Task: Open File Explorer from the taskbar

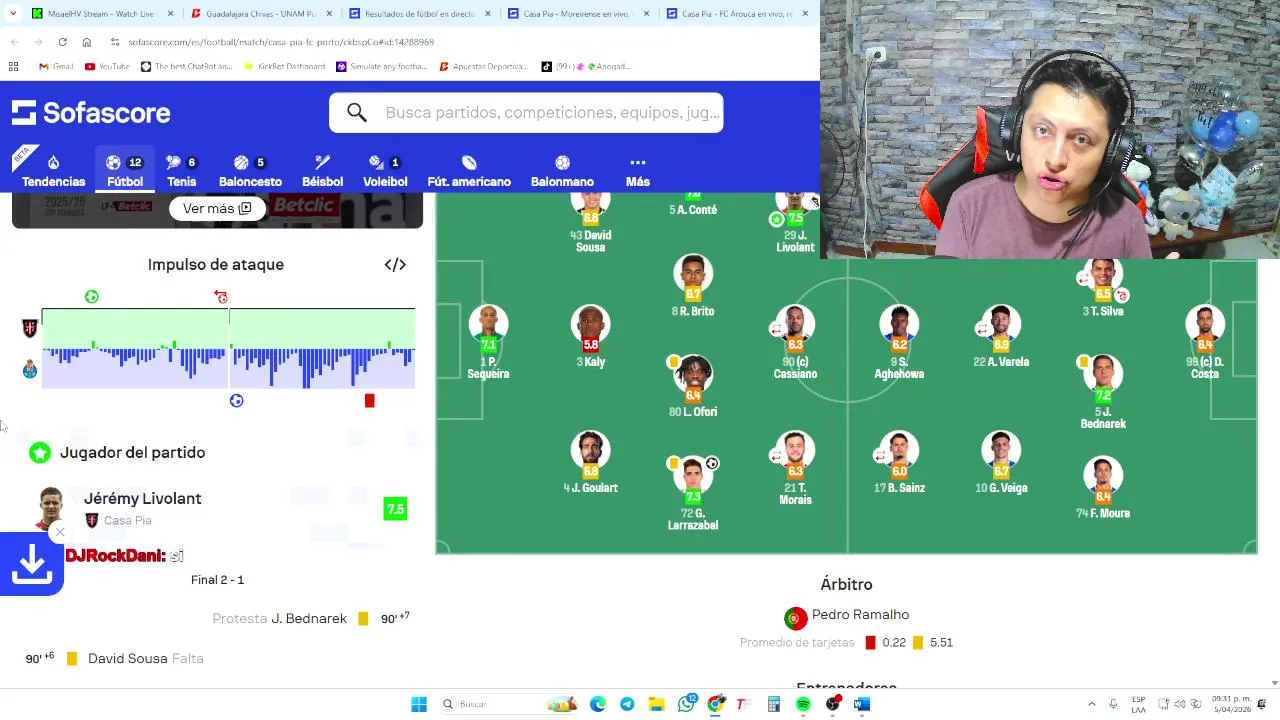Action: click(656, 704)
